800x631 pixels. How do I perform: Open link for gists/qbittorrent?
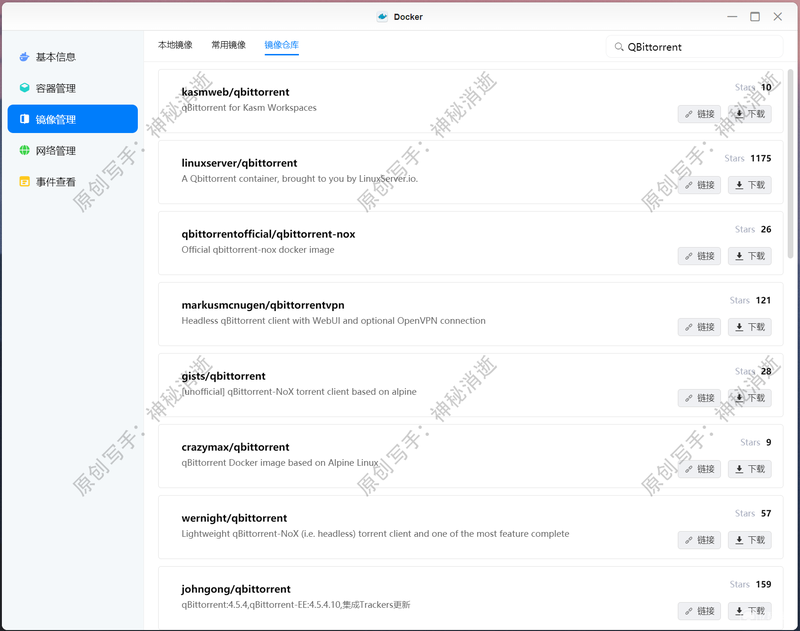click(699, 397)
